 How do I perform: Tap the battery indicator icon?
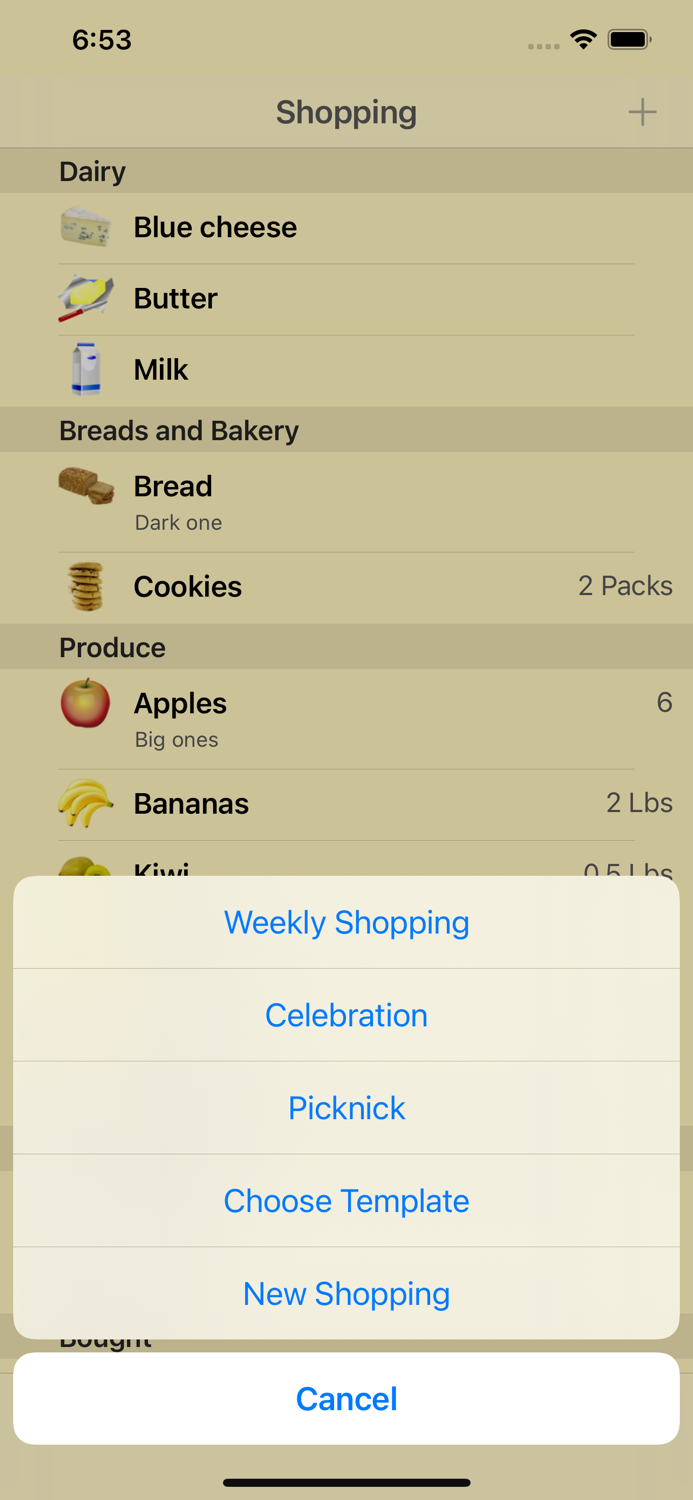pos(630,40)
